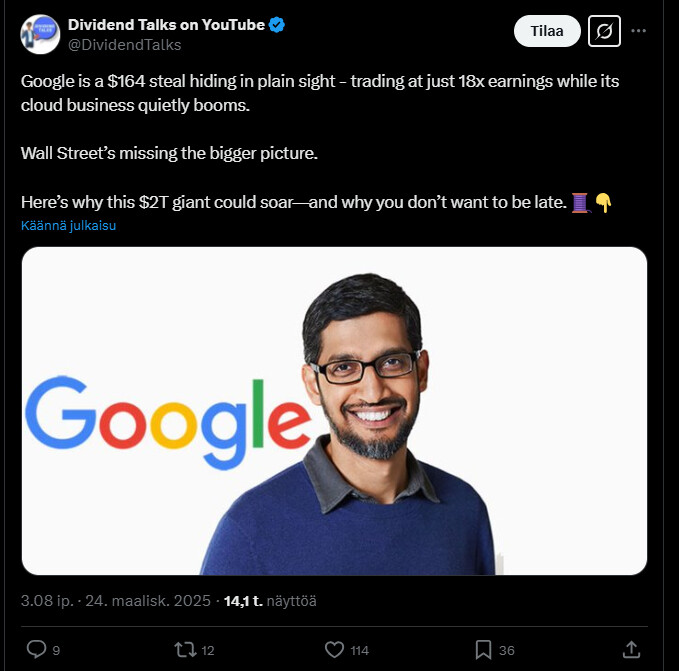Viewport: 679px width, 671px height.
Task: Translate post via Käännä julkaisu link
Action: pos(68,226)
